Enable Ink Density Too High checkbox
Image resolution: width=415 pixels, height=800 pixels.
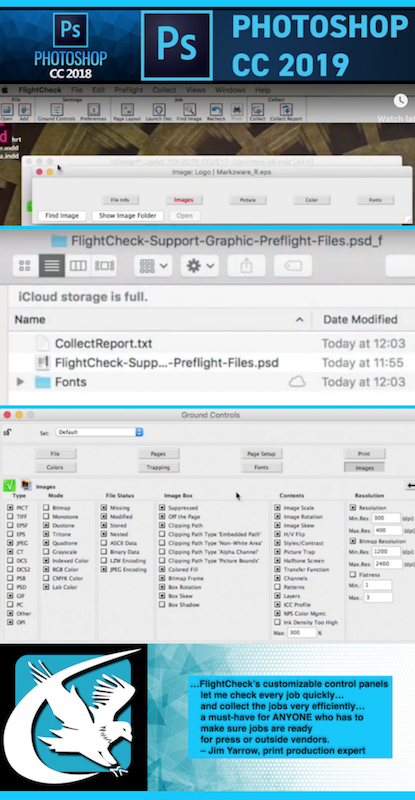(x=278, y=622)
